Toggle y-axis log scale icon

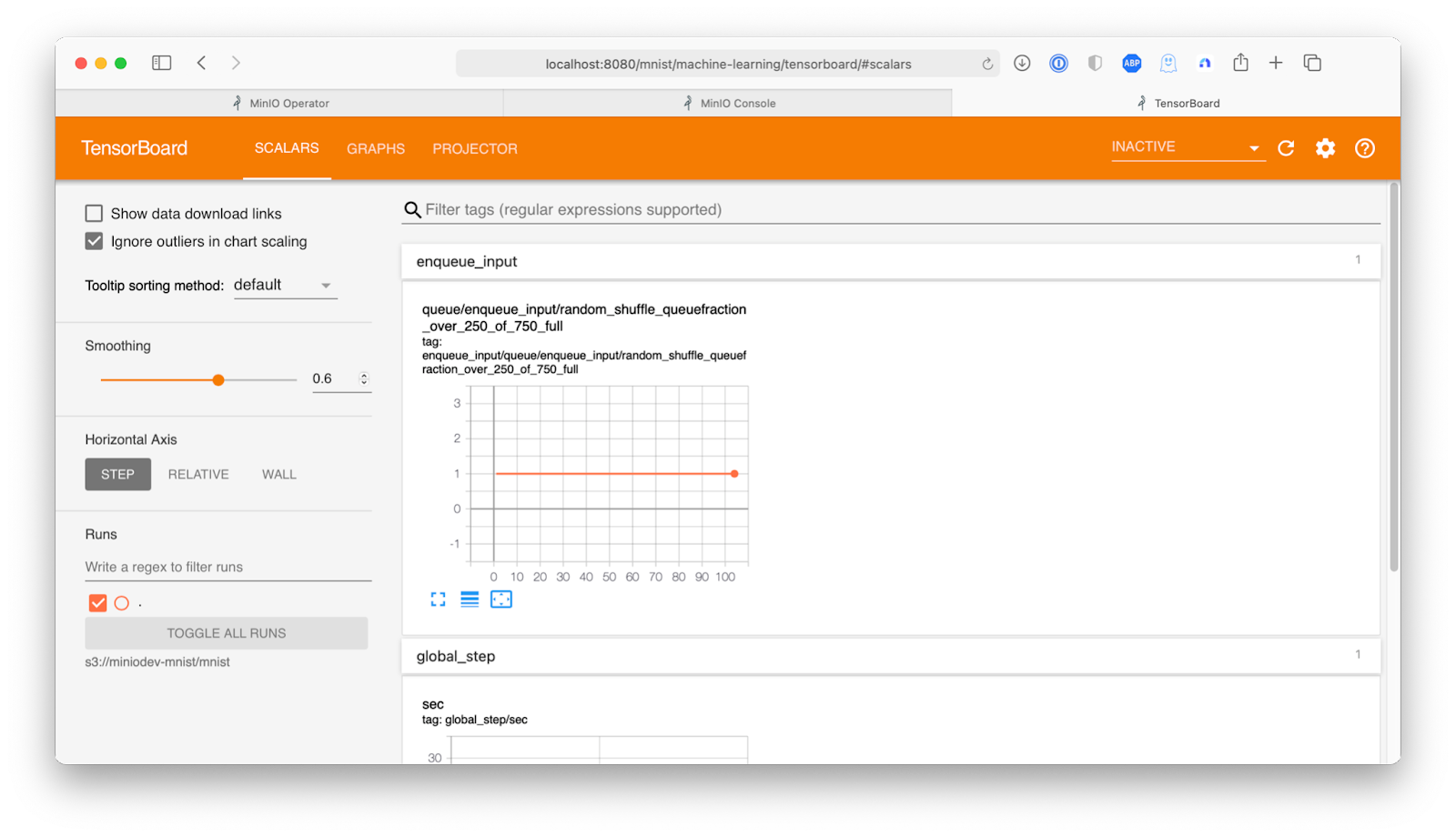[470, 600]
